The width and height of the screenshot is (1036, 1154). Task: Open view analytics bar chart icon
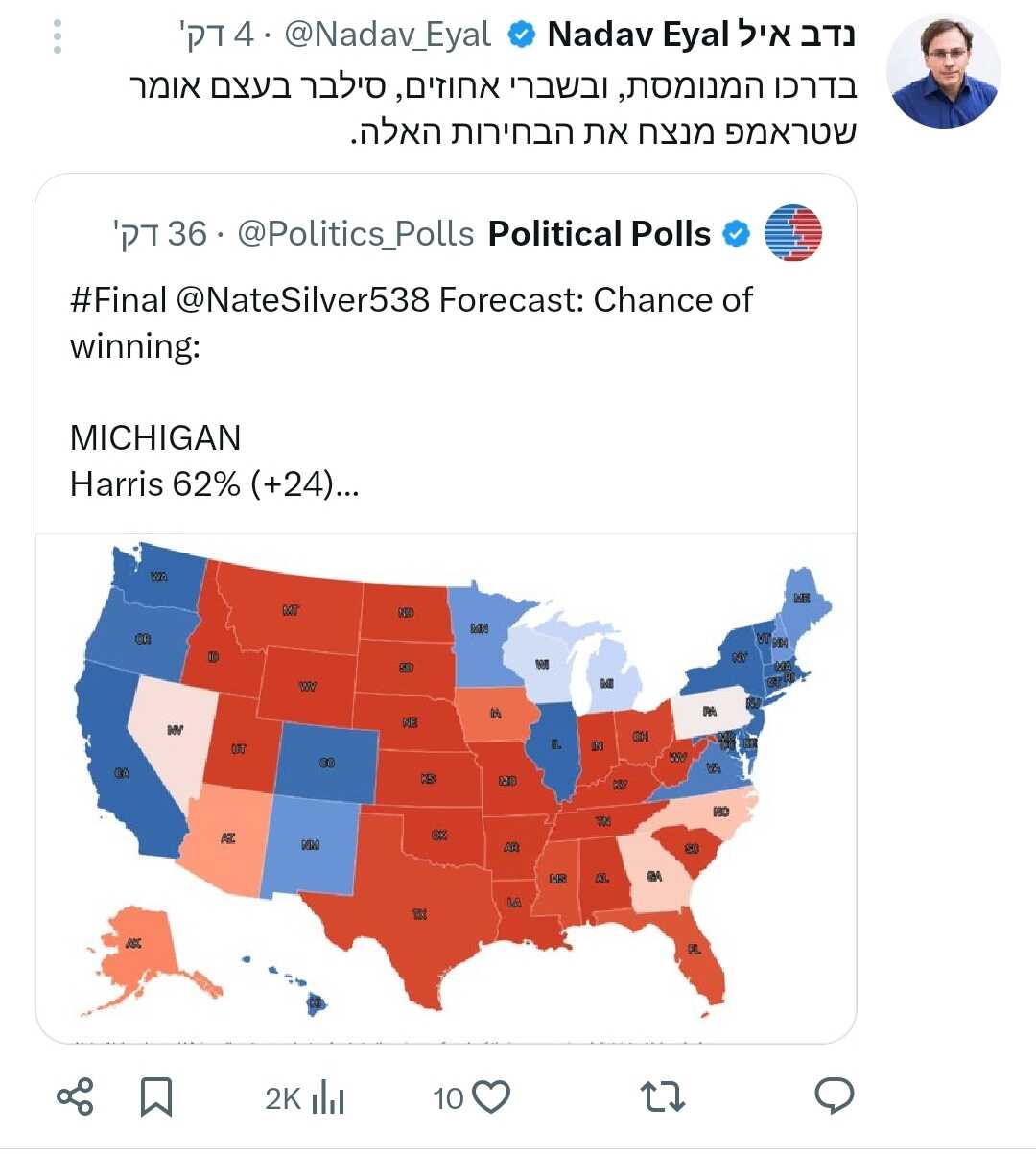tap(328, 1097)
